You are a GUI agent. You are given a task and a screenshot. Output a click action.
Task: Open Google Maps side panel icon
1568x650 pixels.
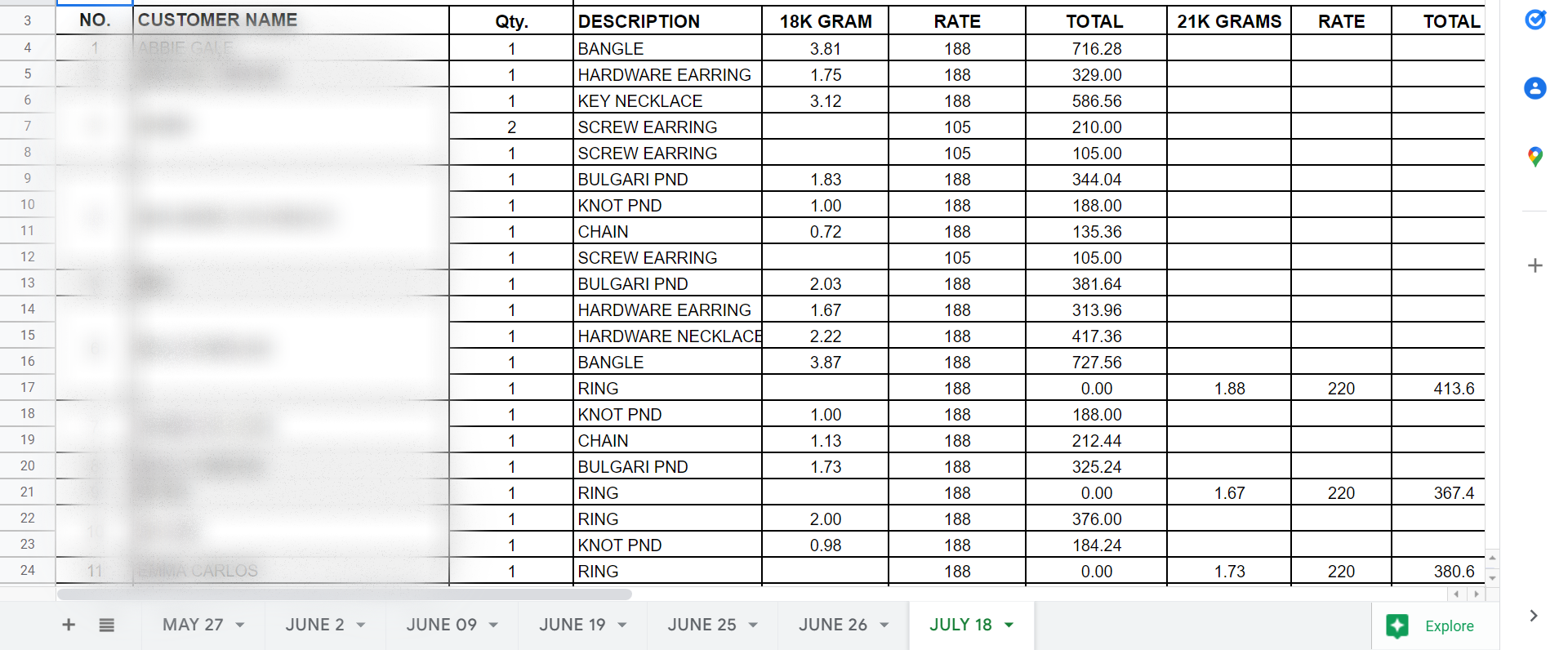tap(1535, 157)
